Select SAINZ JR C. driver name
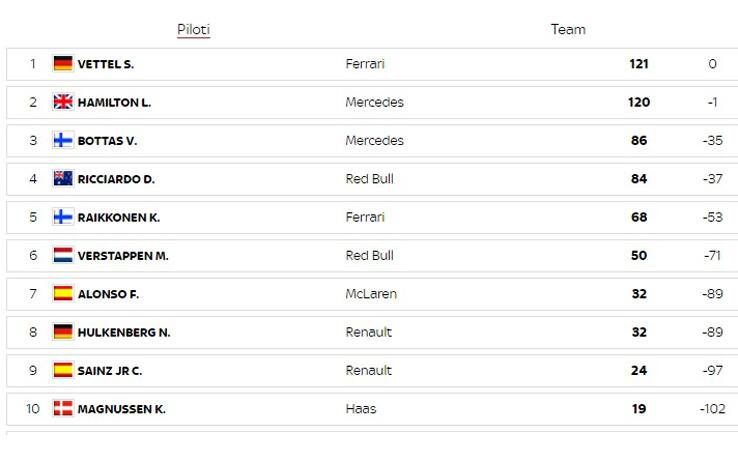 (x=110, y=371)
